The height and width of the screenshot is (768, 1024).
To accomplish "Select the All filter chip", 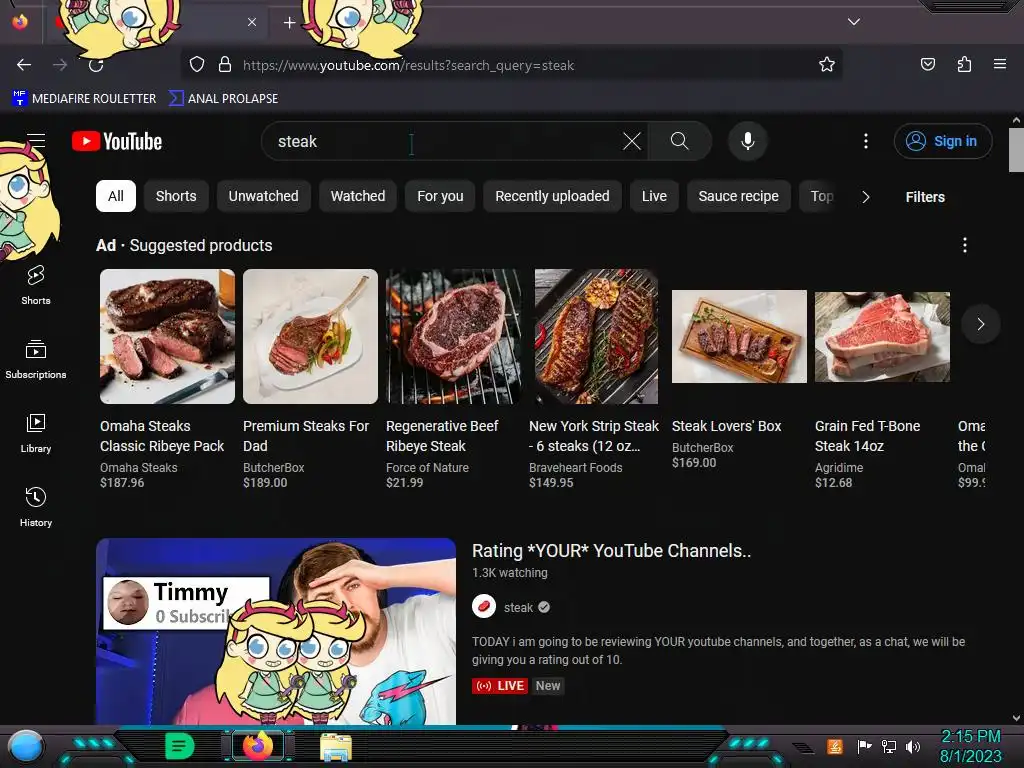I will coord(116,196).
